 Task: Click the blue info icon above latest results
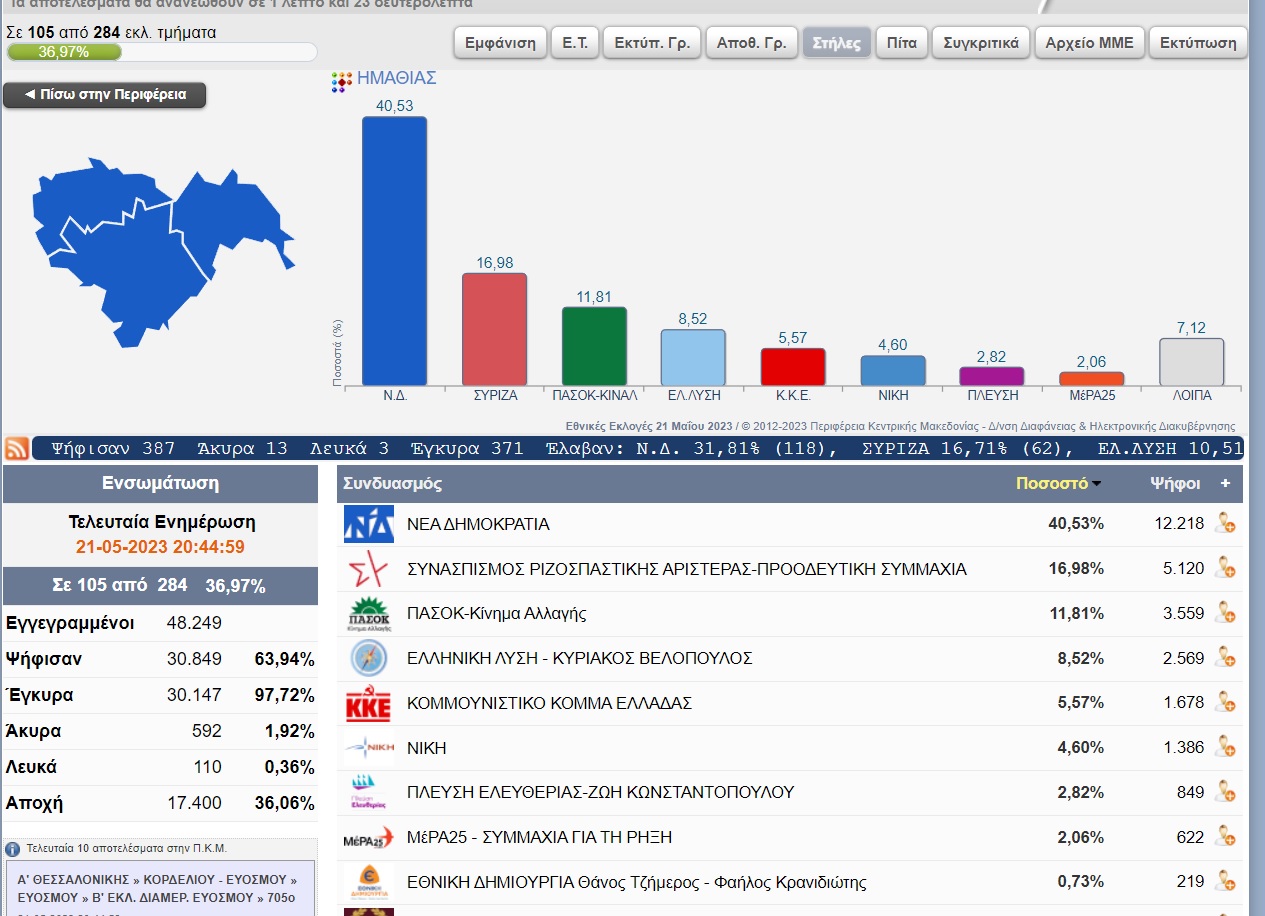point(13,849)
